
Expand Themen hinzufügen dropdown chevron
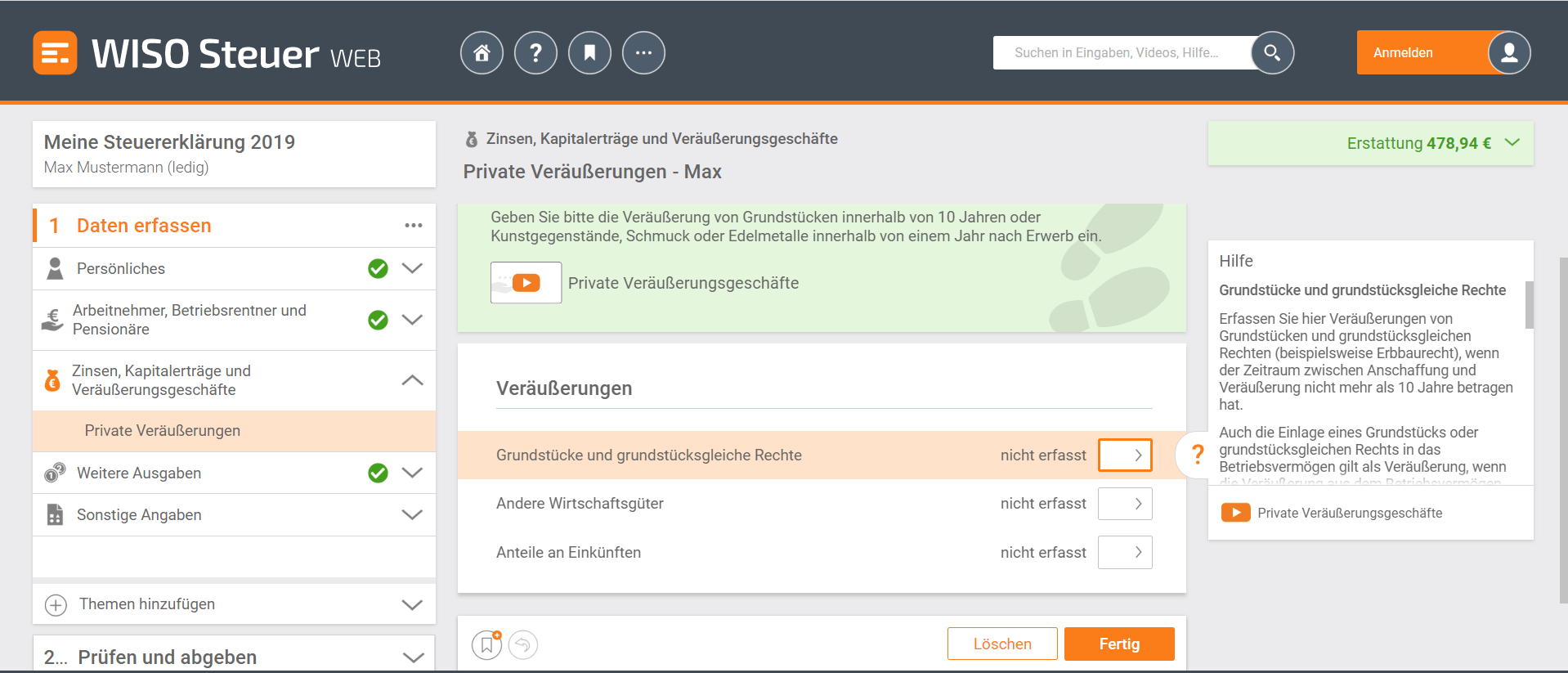tap(413, 605)
